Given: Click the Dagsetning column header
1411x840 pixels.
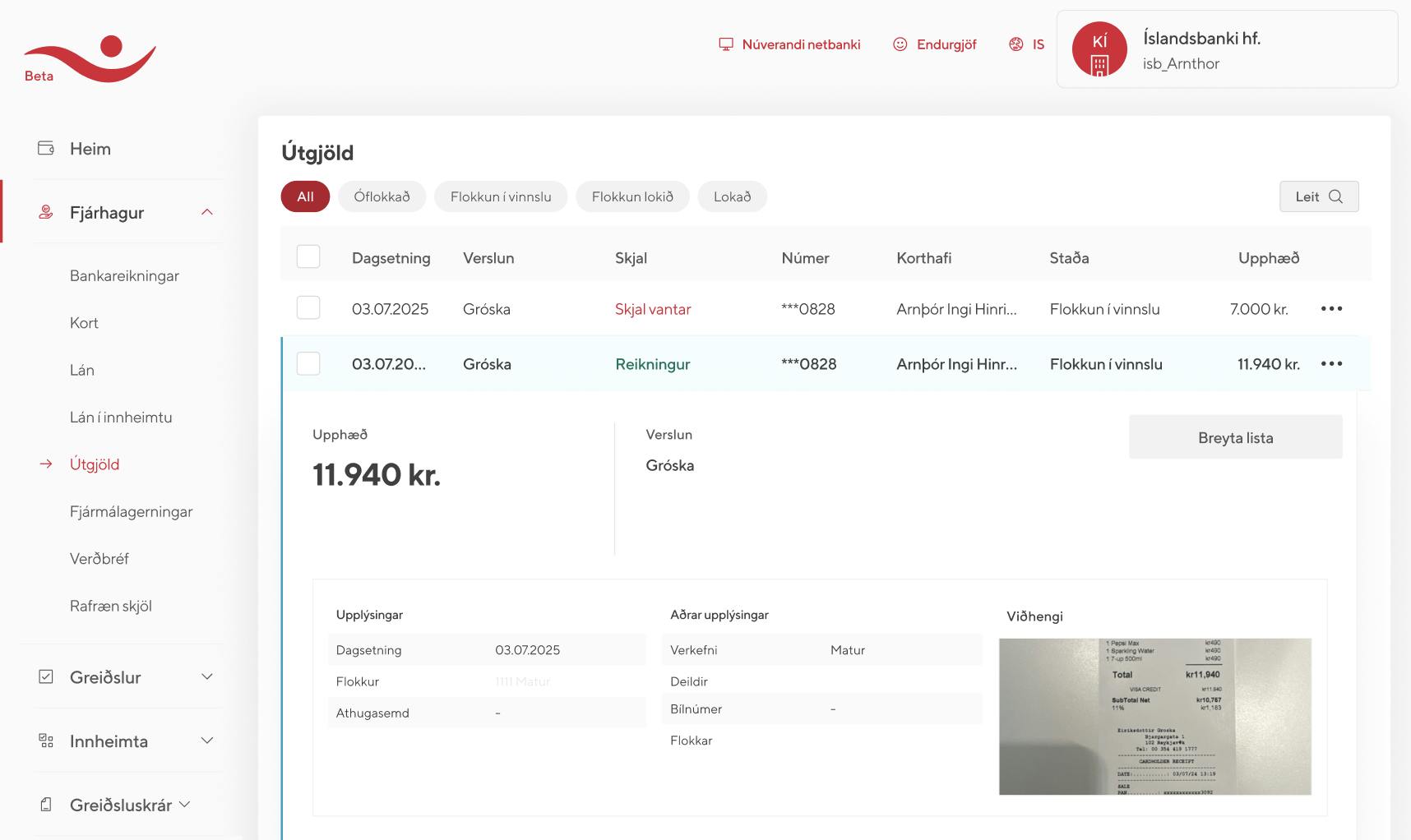Looking at the screenshot, I should point(391,258).
